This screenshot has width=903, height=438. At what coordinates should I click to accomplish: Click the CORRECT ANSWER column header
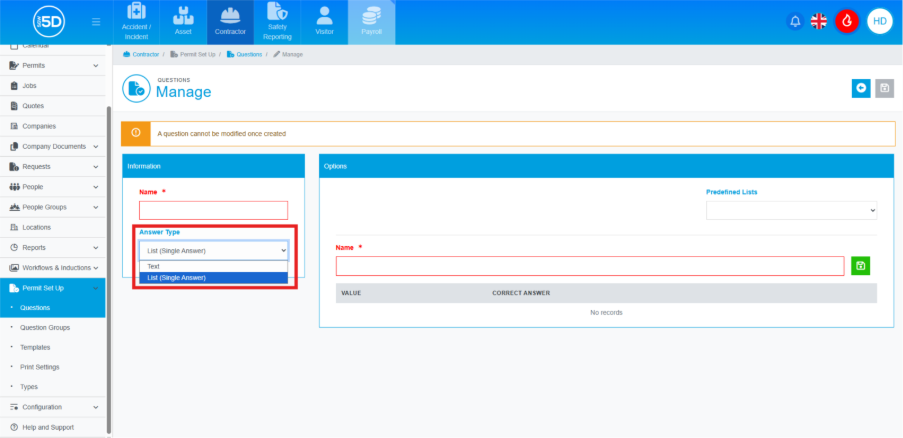point(521,293)
